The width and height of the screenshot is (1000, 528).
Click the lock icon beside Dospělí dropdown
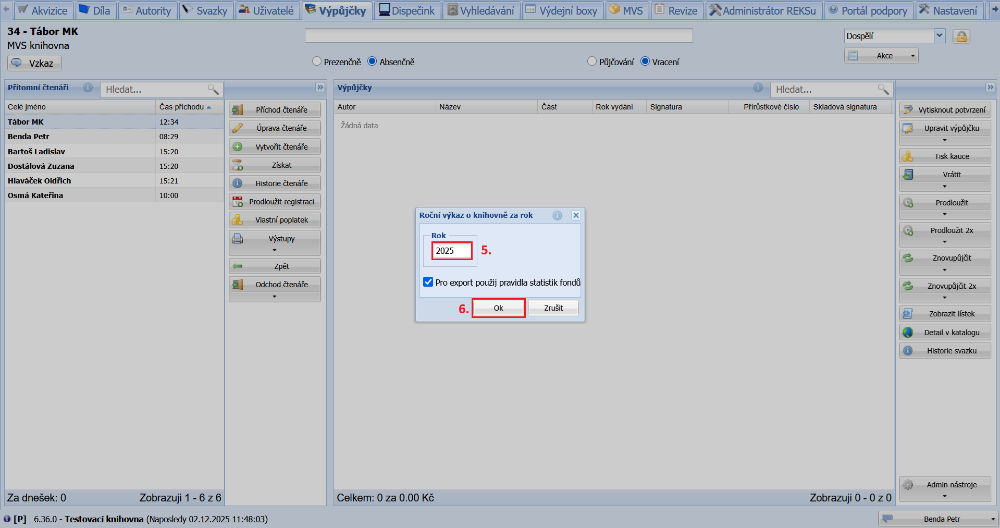coord(961,36)
